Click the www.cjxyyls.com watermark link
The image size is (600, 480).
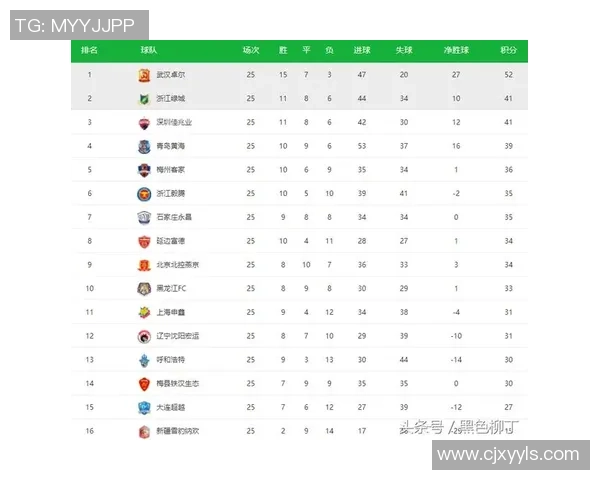tap(510, 455)
